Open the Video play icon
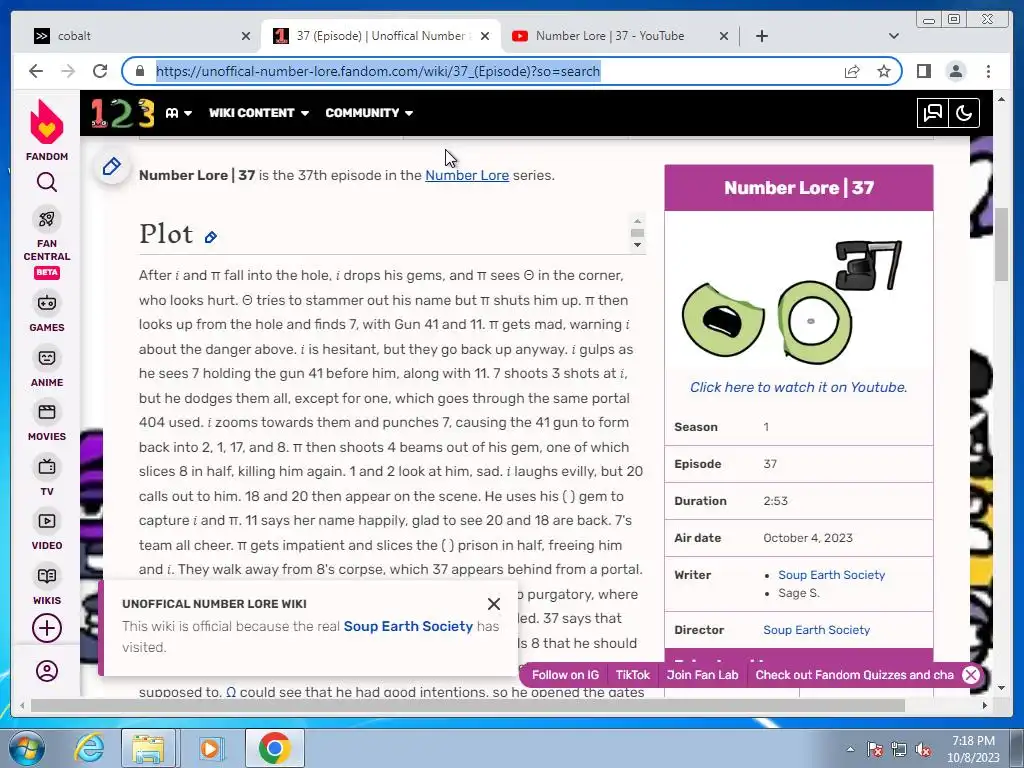1024x768 pixels. (46, 521)
